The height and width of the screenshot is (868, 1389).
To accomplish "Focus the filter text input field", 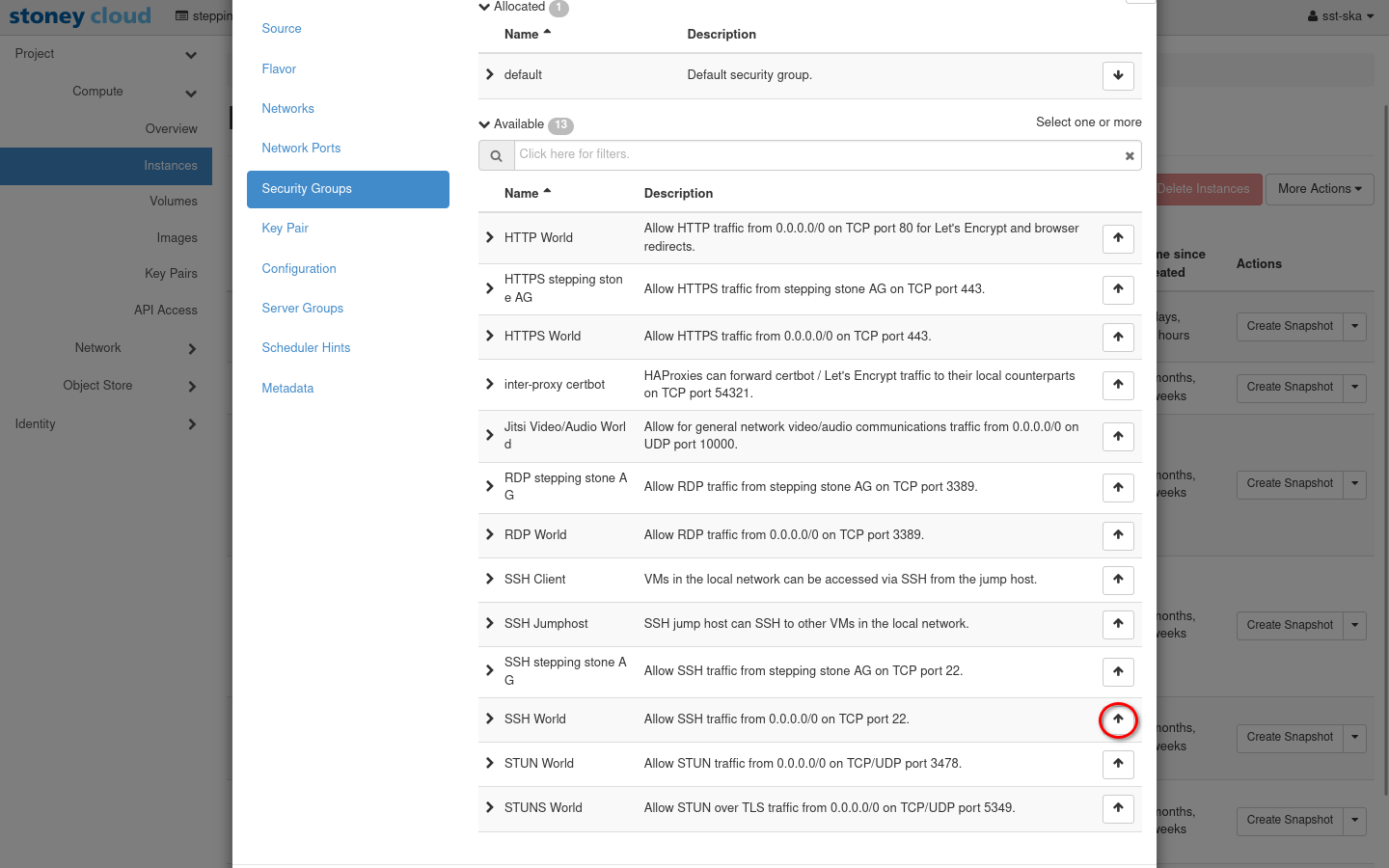I will coord(818,154).
